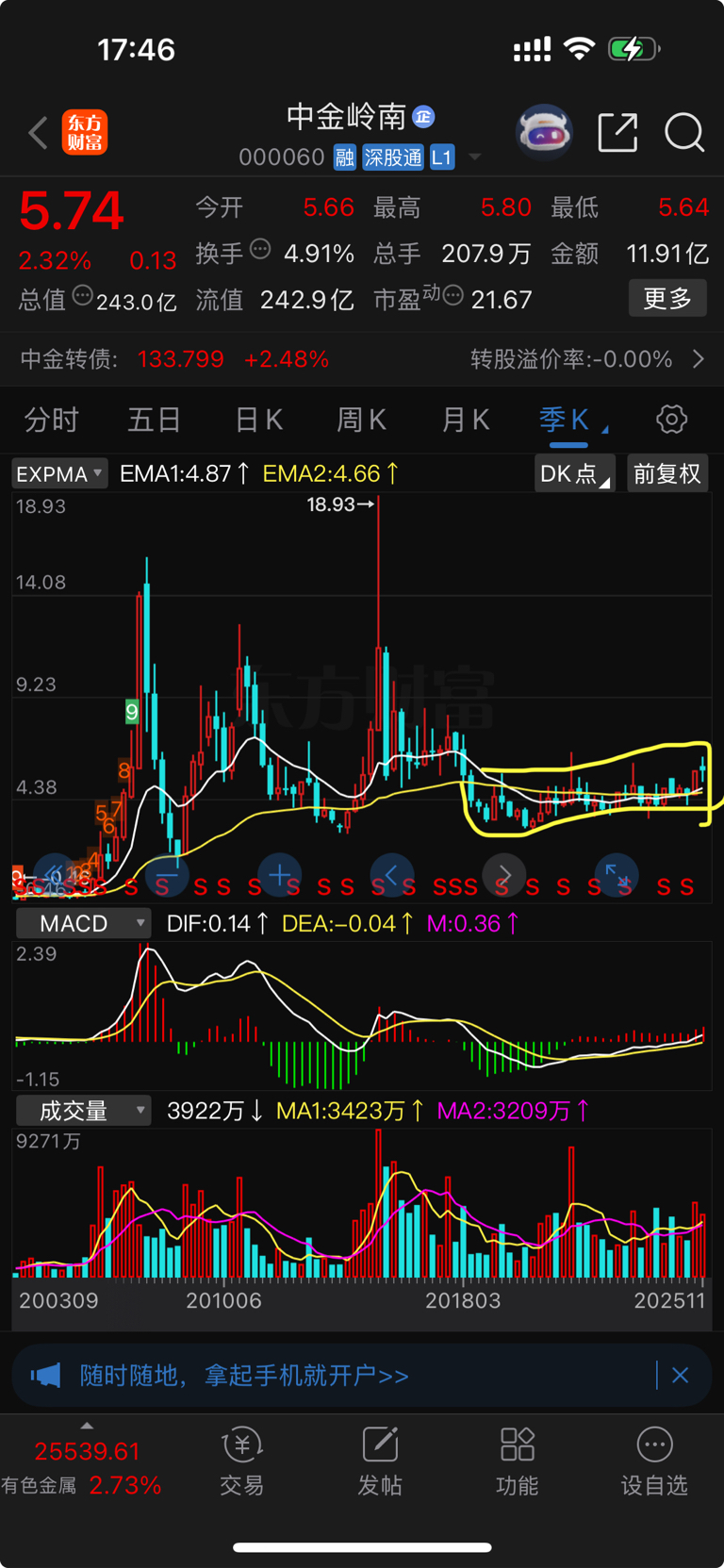The width and height of the screenshot is (724, 1568).
Task: Tap the 市盈 info circle icon
Action: point(453,295)
